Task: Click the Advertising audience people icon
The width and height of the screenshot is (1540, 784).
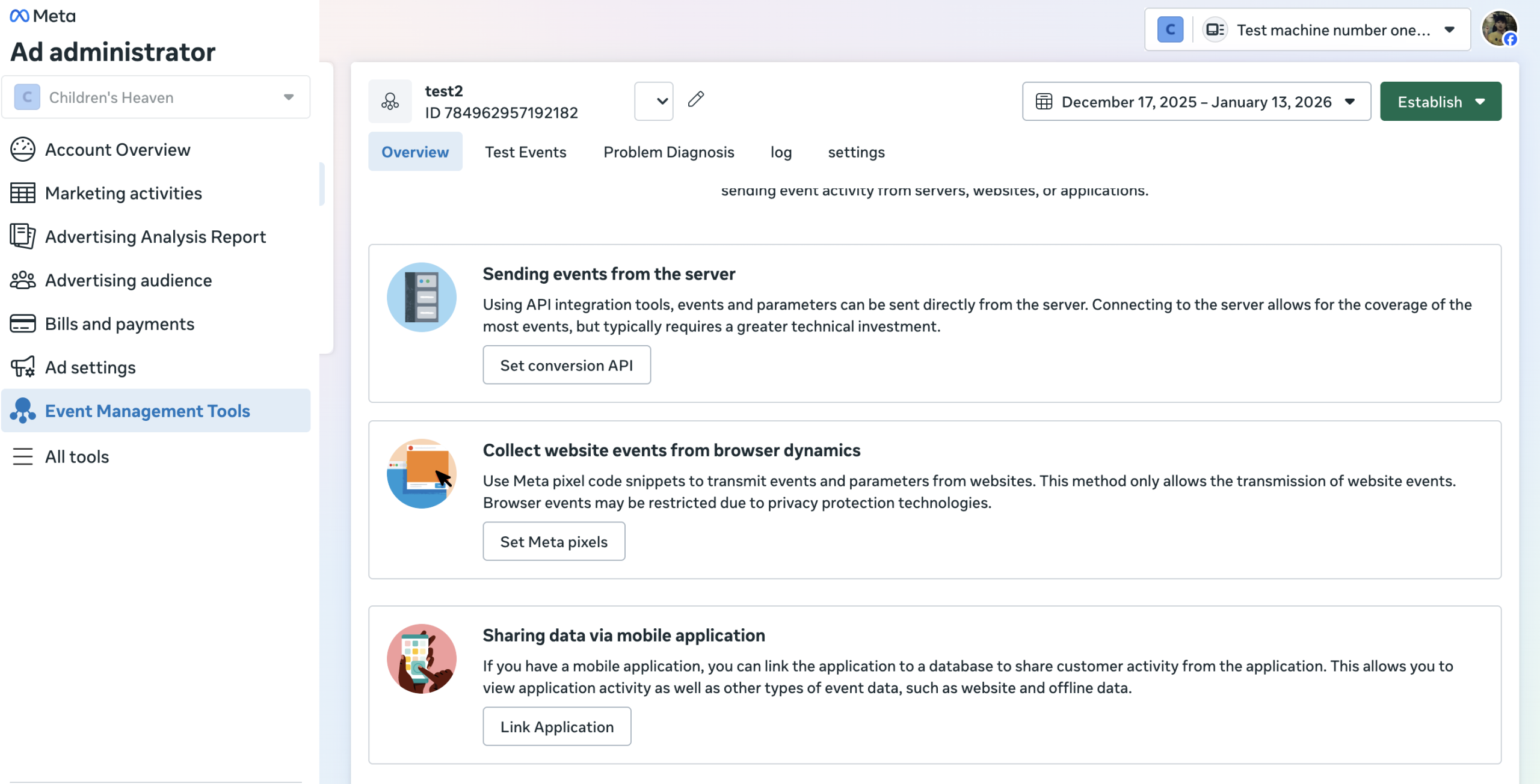Action: (23, 280)
